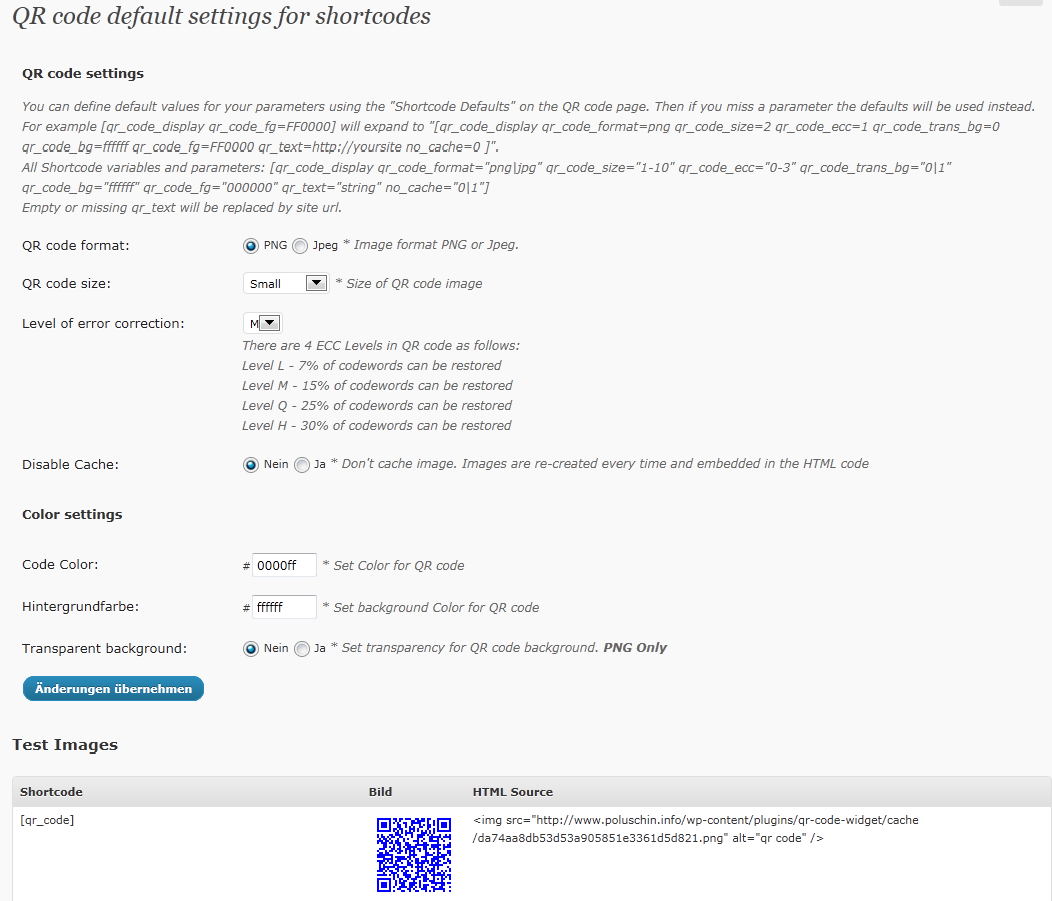Click the Code Color hex input field
This screenshot has height=901, width=1052.
pos(284,565)
